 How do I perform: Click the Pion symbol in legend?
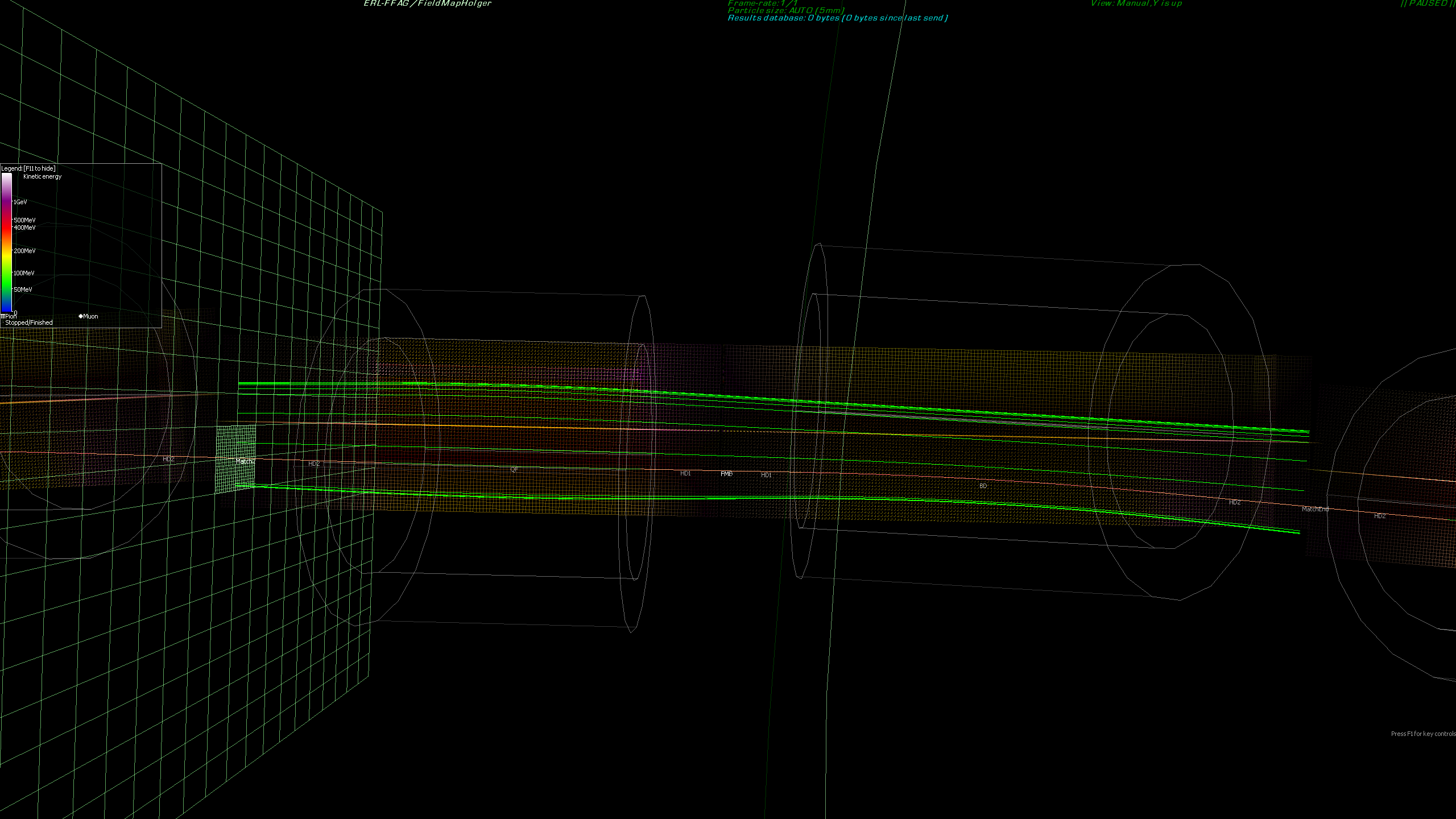coord(3,316)
